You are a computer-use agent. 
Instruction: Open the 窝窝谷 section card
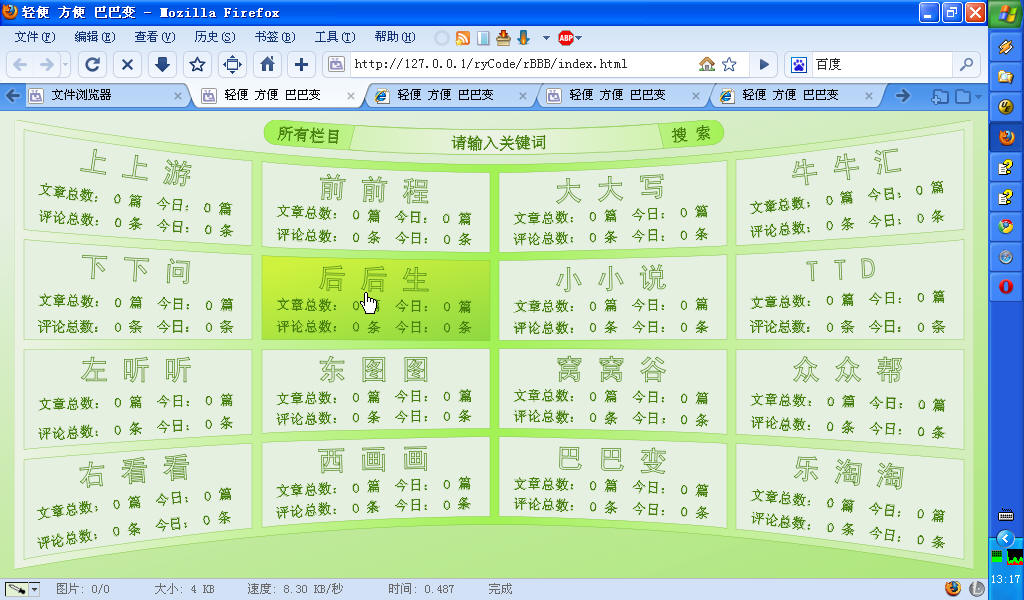click(613, 390)
